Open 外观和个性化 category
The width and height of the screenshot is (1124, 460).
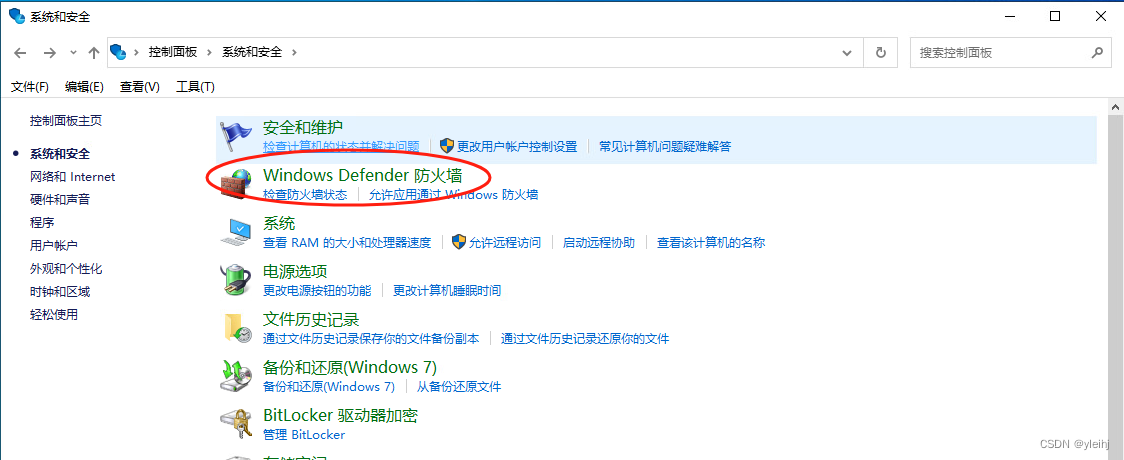[x=66, y=268]
